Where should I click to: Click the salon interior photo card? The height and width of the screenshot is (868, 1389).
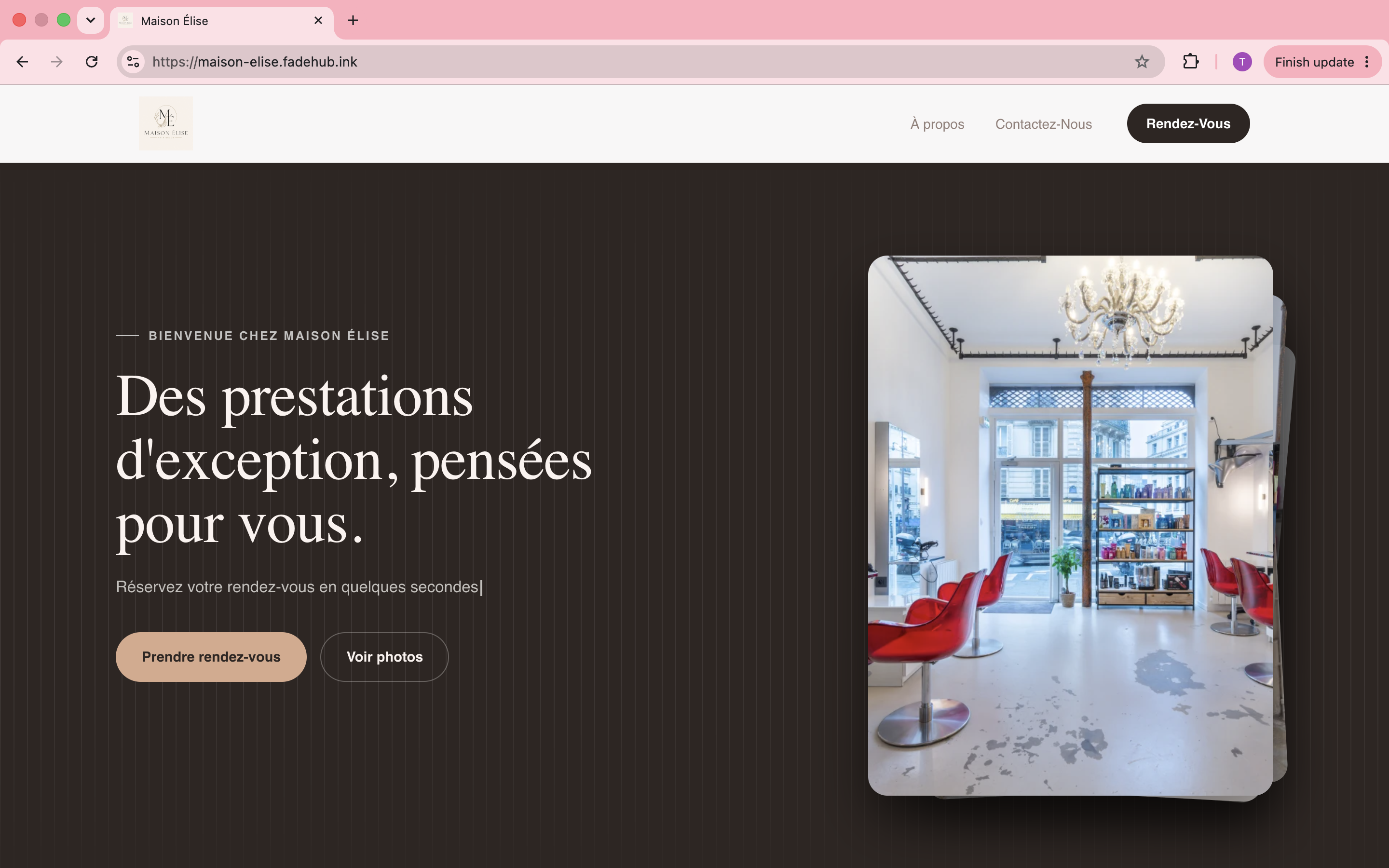(x=1071, y=525)
